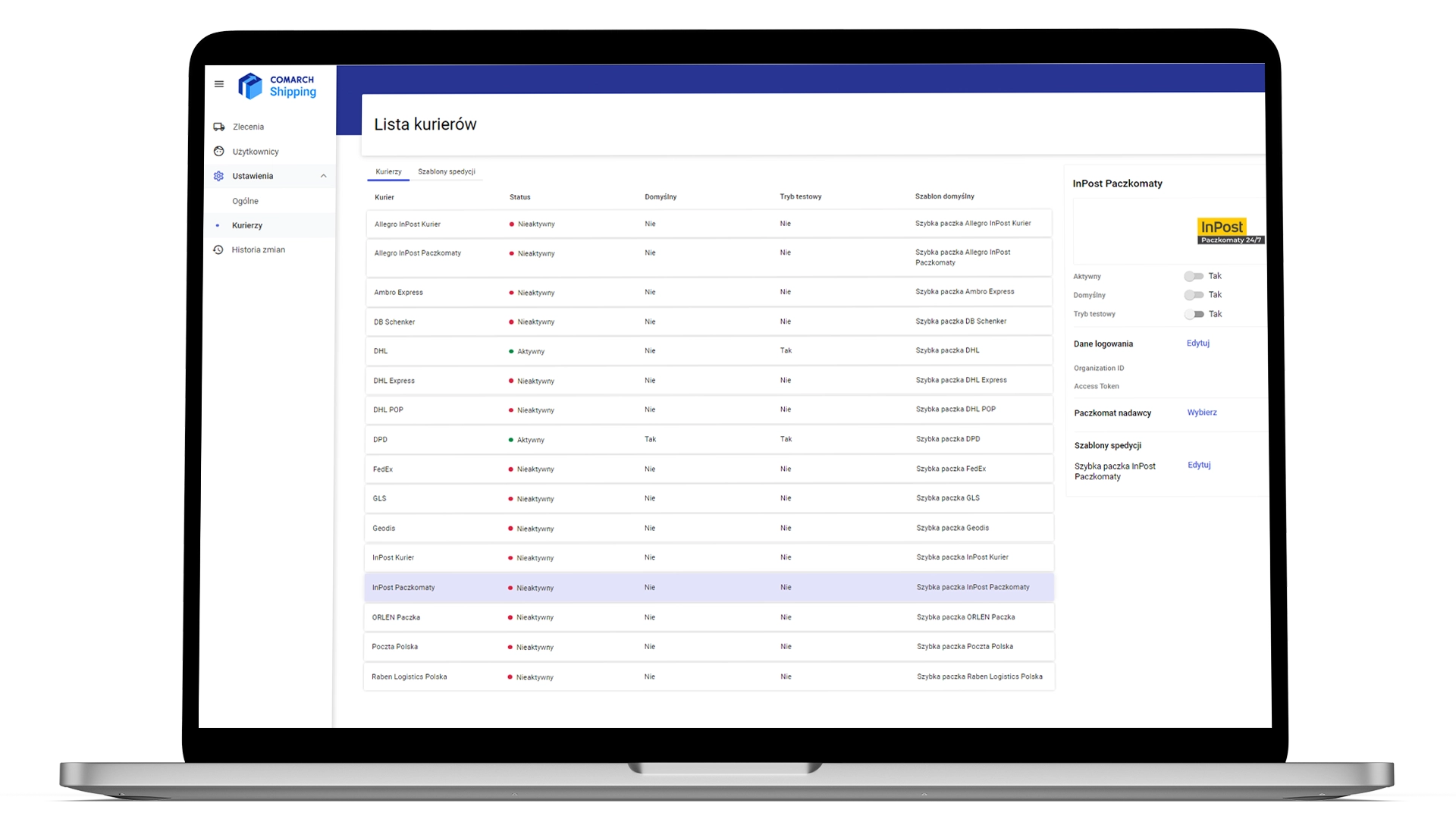Select the Ambro Express courier
This screenshot has width=1456, height=819.
point(709,292)
